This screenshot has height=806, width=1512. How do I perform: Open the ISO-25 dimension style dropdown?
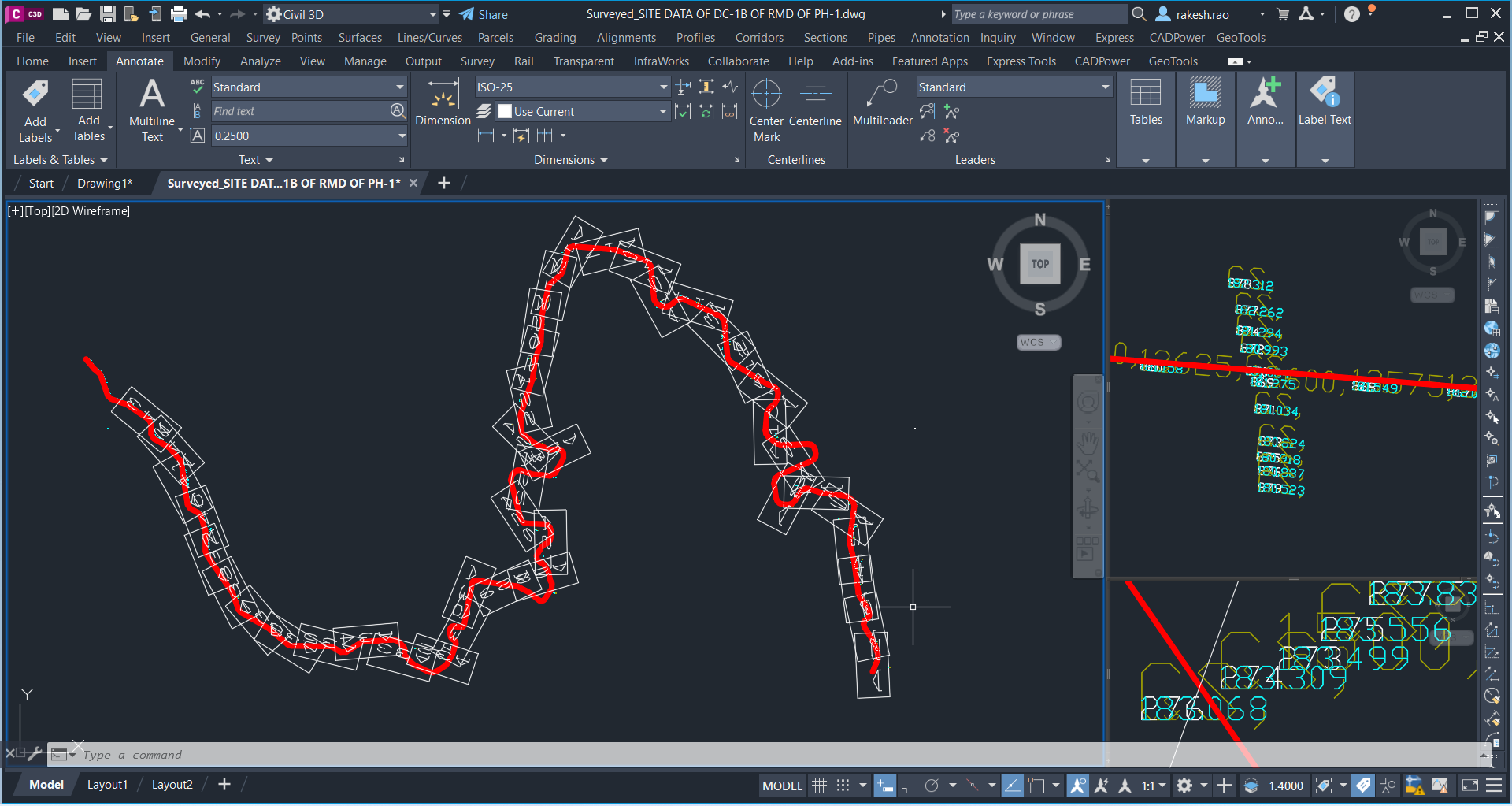click(661, 87)
